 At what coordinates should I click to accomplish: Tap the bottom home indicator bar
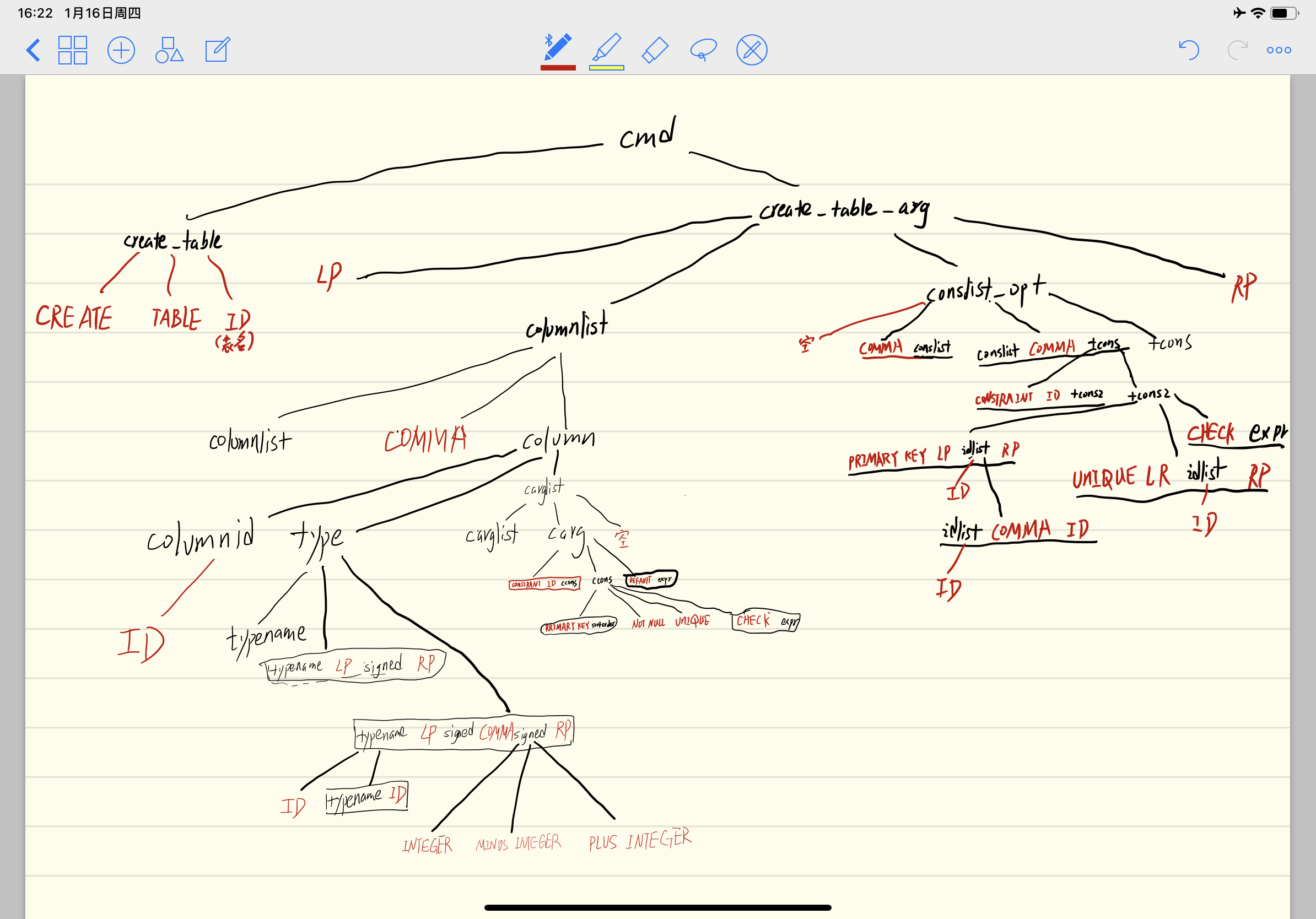(657, 907)
